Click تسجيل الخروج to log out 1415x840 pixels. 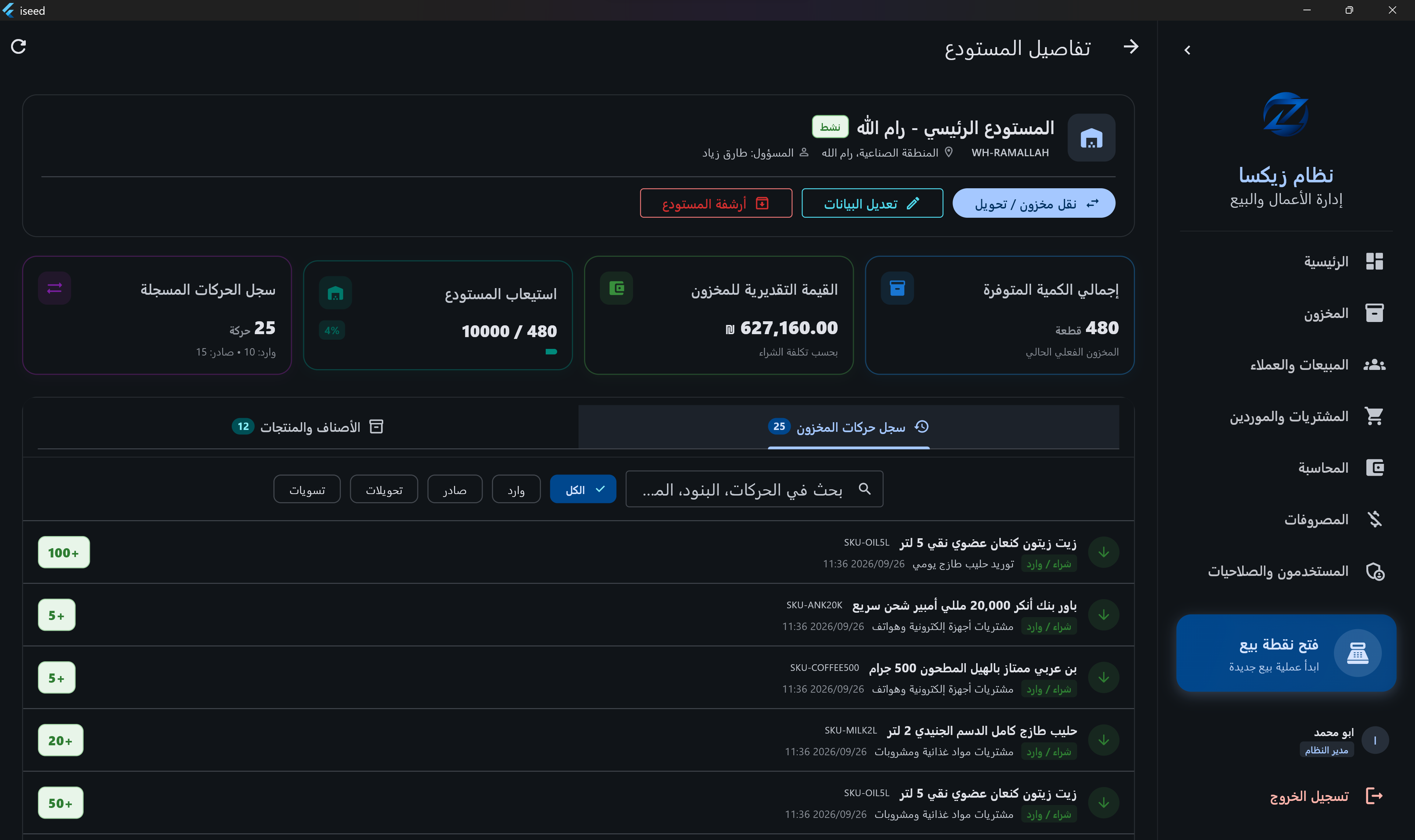coord(1326,796)
